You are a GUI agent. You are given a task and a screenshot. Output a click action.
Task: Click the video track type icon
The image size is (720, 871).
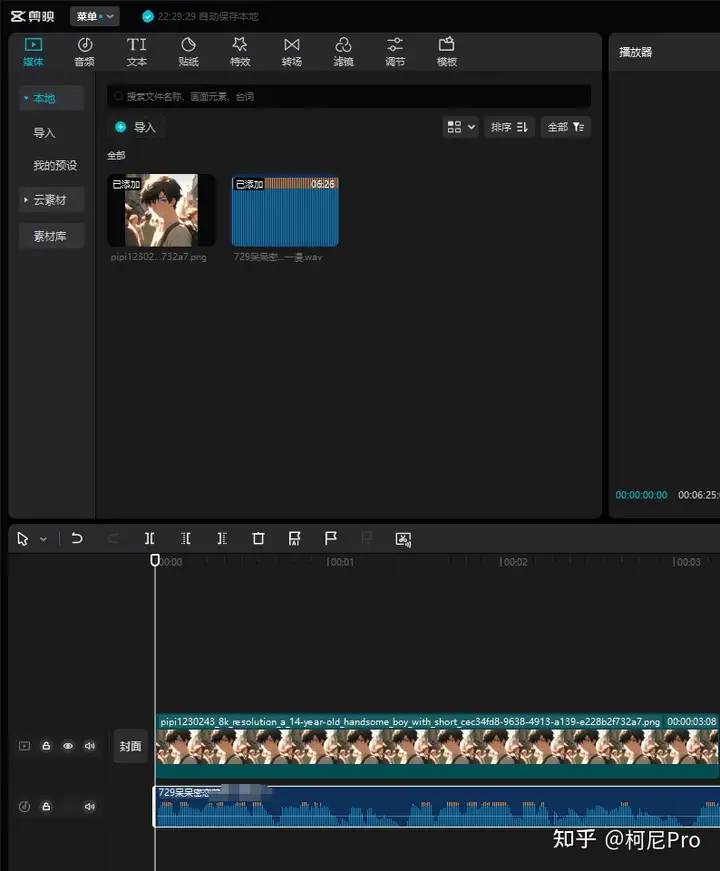(x=24, y=746)
